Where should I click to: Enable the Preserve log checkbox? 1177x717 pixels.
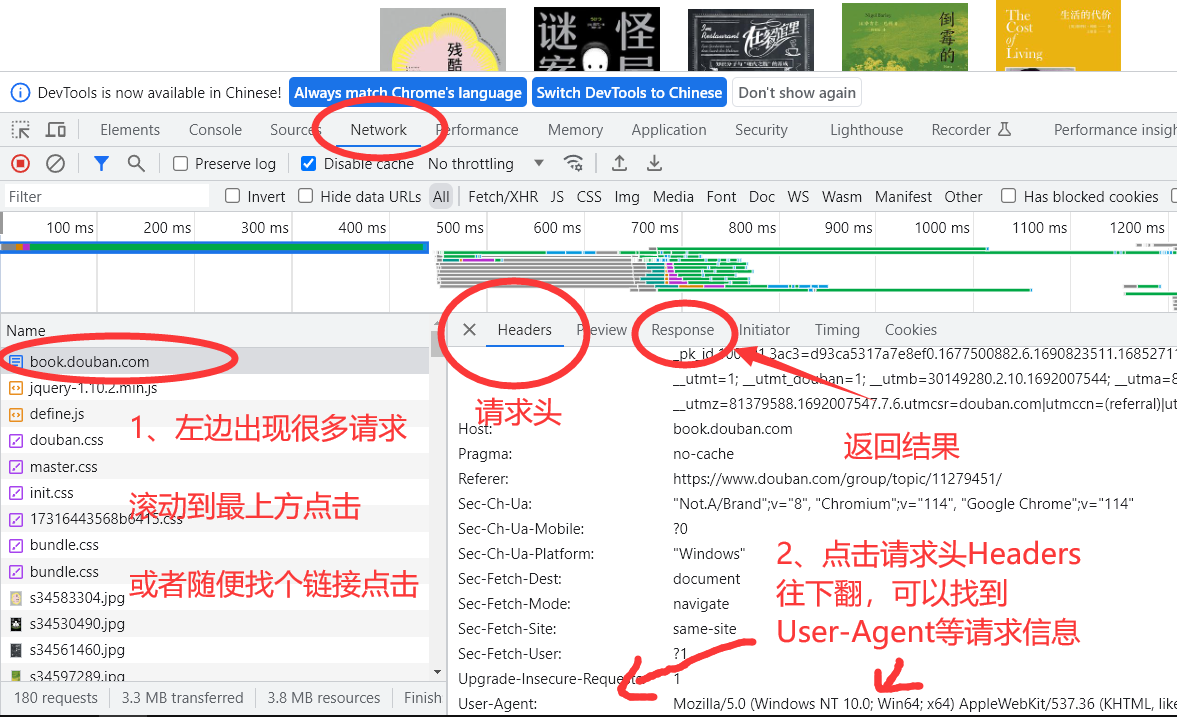pos(180,164)
